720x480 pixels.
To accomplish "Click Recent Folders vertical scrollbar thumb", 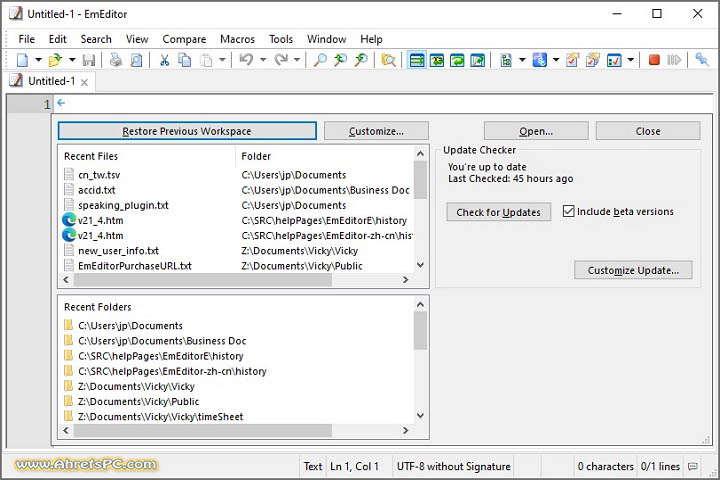I will (420, 331).
